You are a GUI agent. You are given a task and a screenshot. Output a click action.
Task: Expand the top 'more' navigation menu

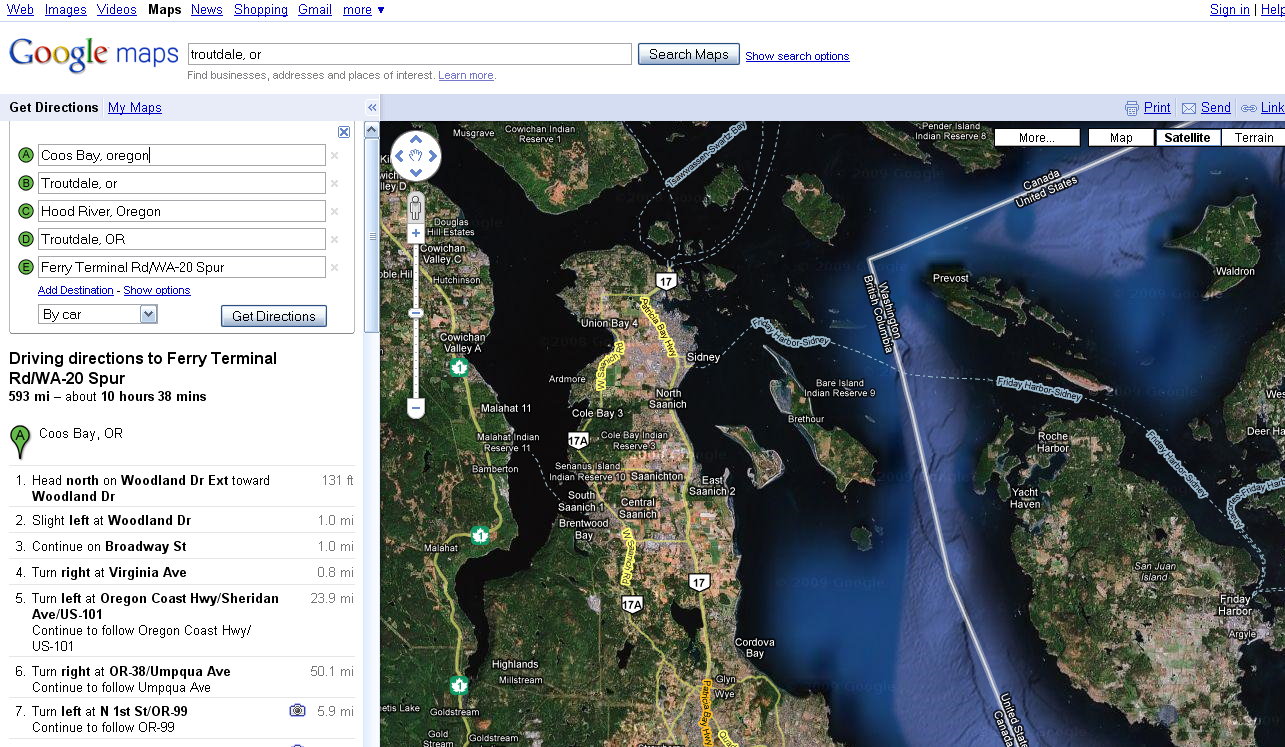pos(363,10)
